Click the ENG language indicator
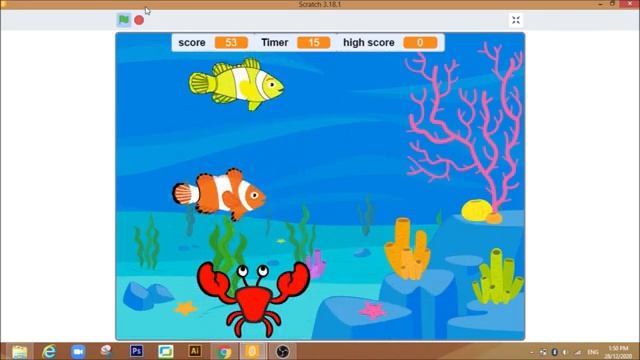Viewport: 640px width, 360px height. click(593, 352)
